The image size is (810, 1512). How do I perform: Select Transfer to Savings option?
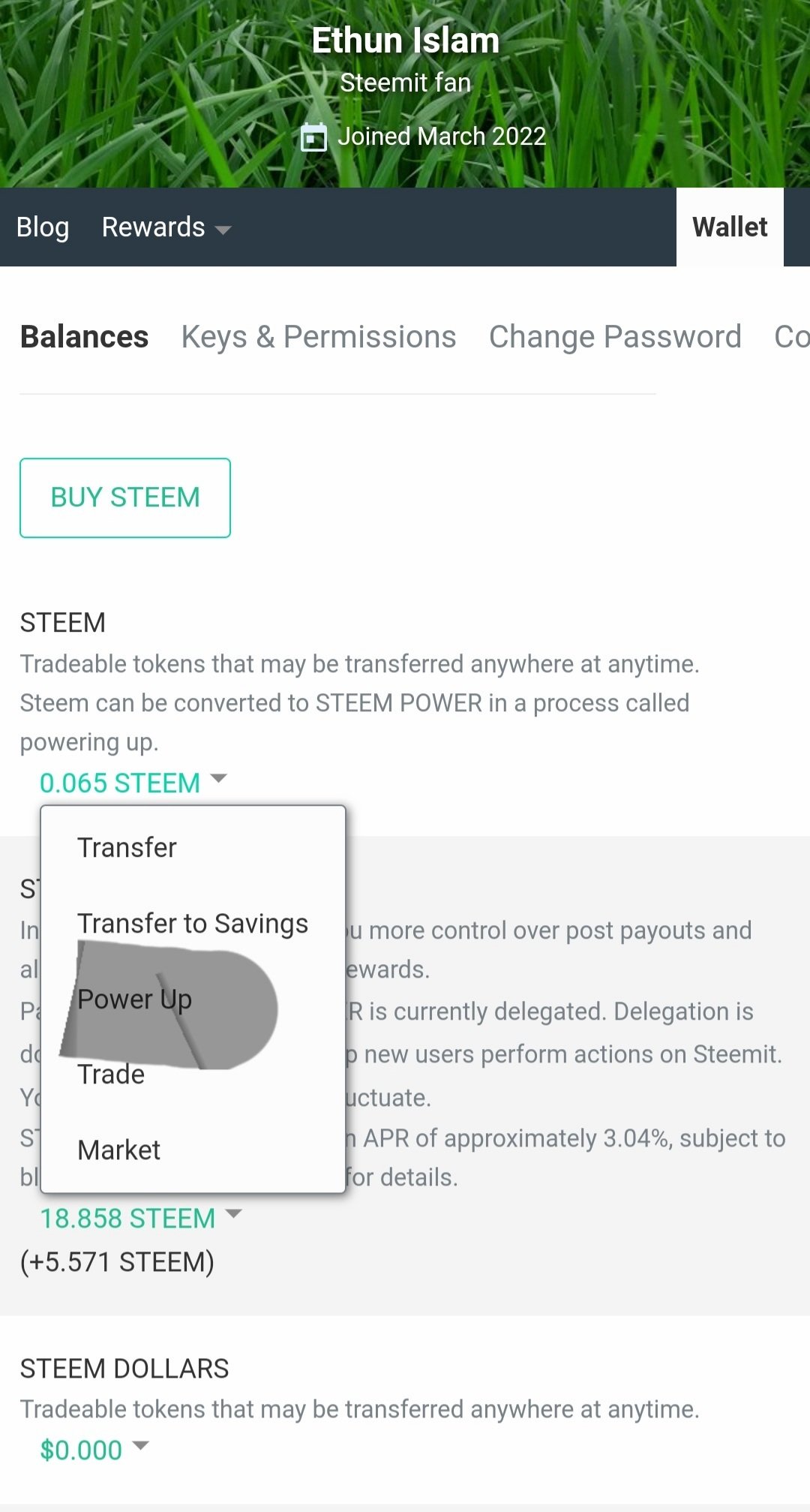click(193, 924)
